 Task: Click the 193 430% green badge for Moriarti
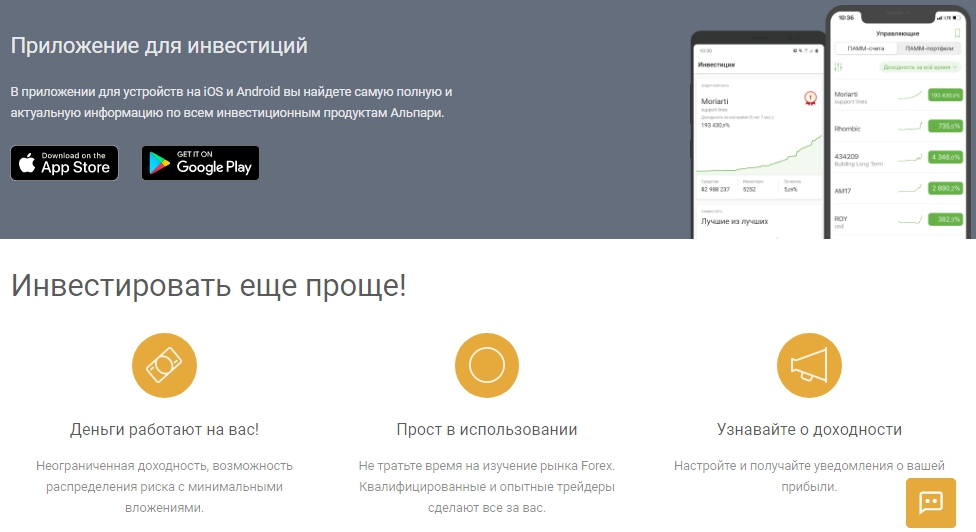tap(945, 95)
